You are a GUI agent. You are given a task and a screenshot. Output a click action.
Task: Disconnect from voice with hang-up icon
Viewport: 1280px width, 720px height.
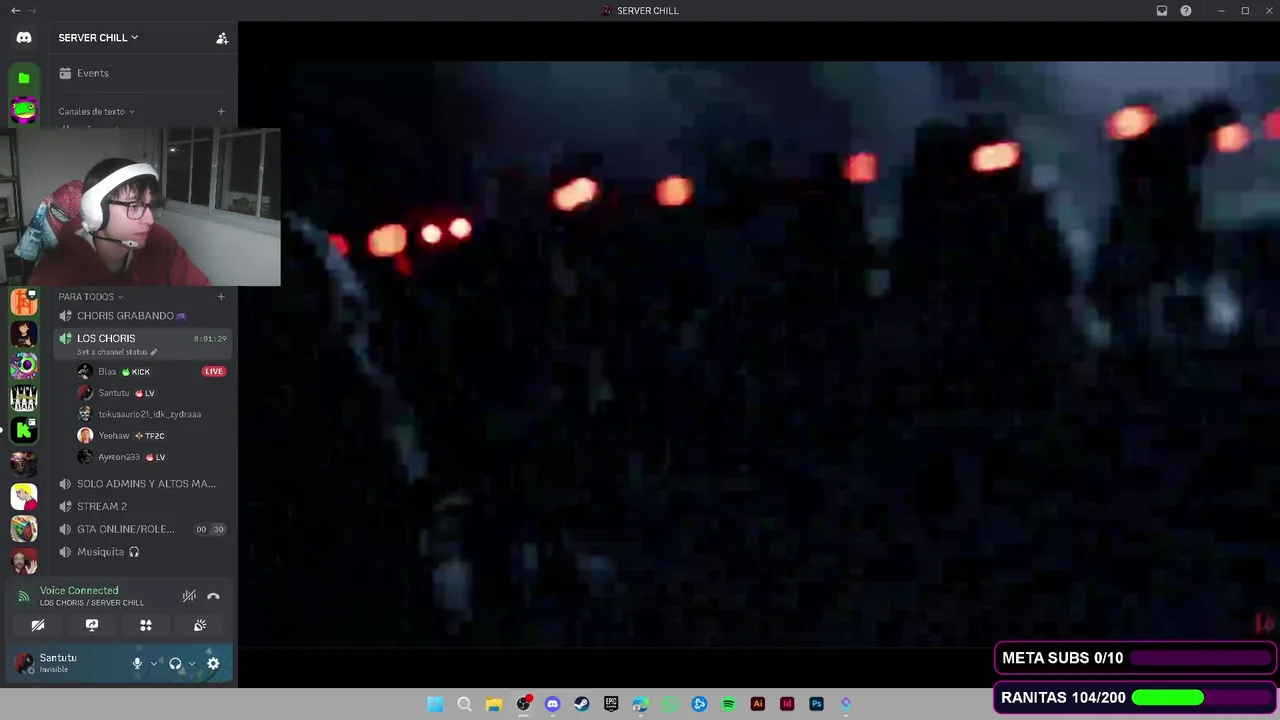coord(213,596)
